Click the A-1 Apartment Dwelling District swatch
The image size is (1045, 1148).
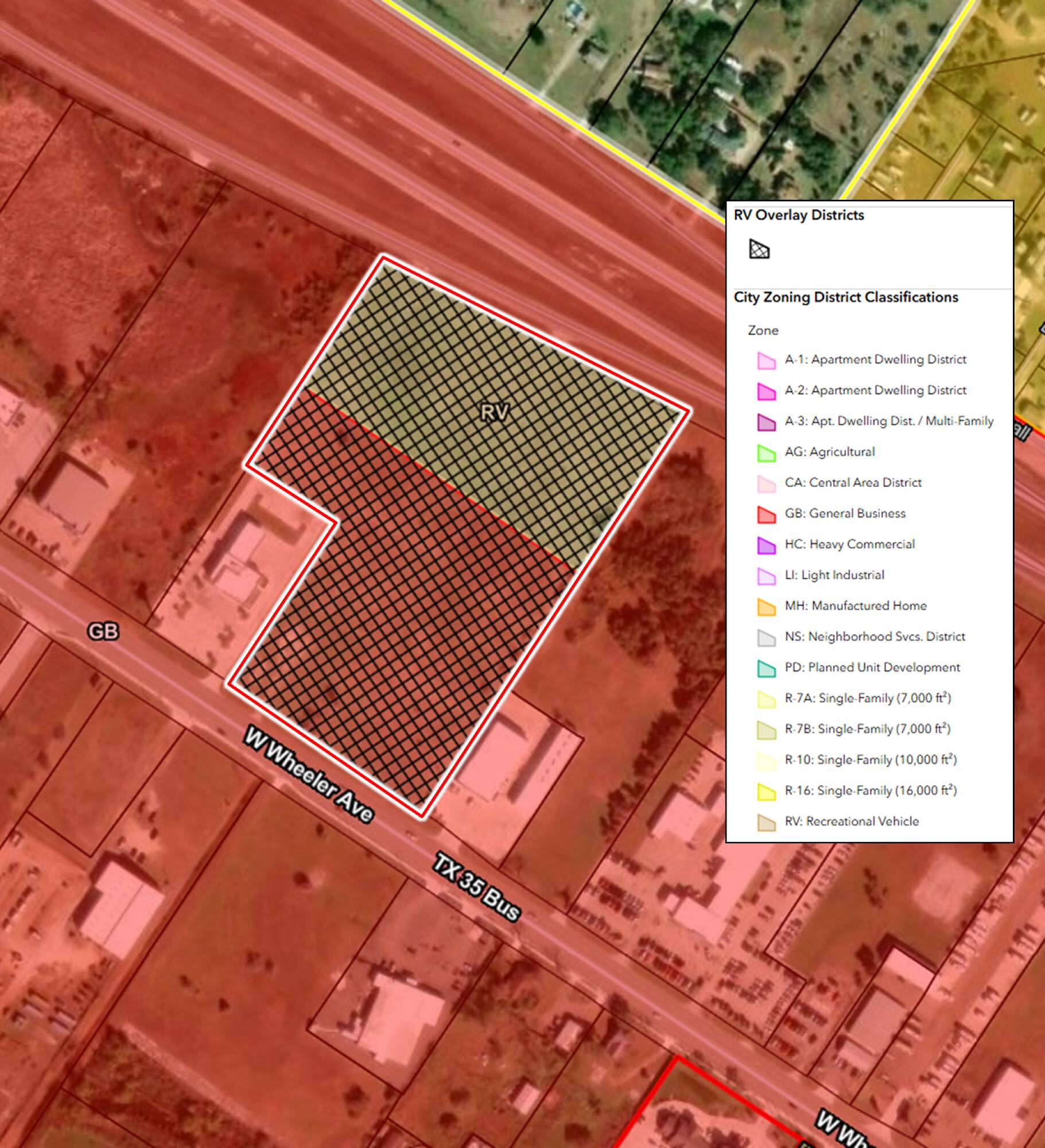(766, 360)
